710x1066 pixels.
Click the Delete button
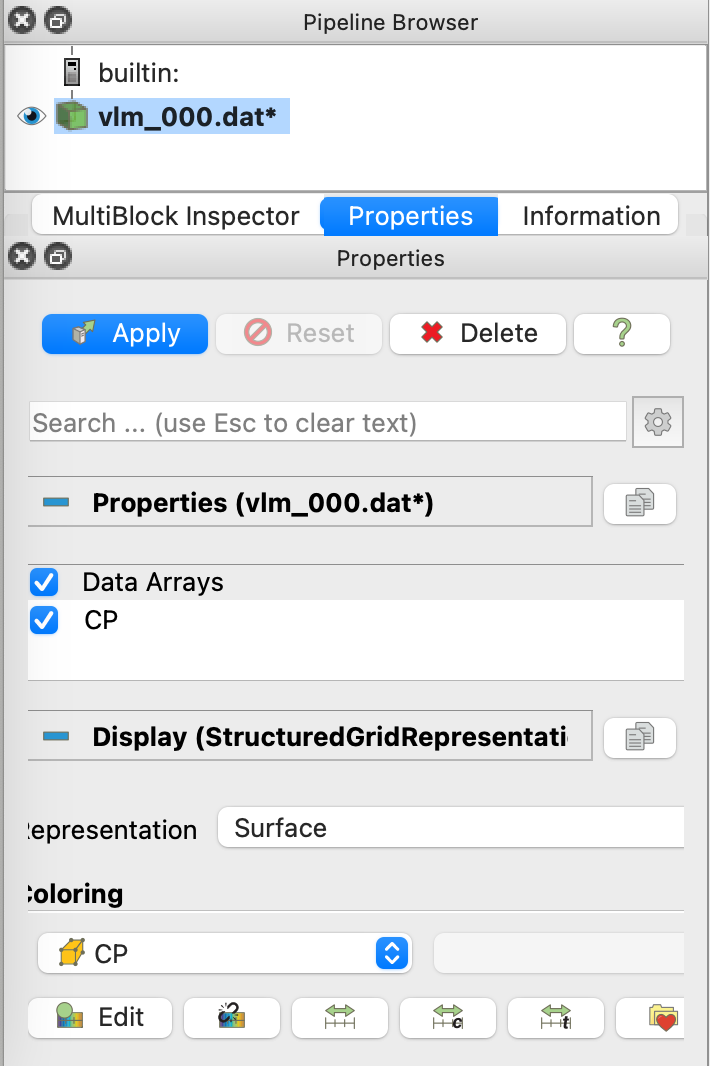coord(477,334)
